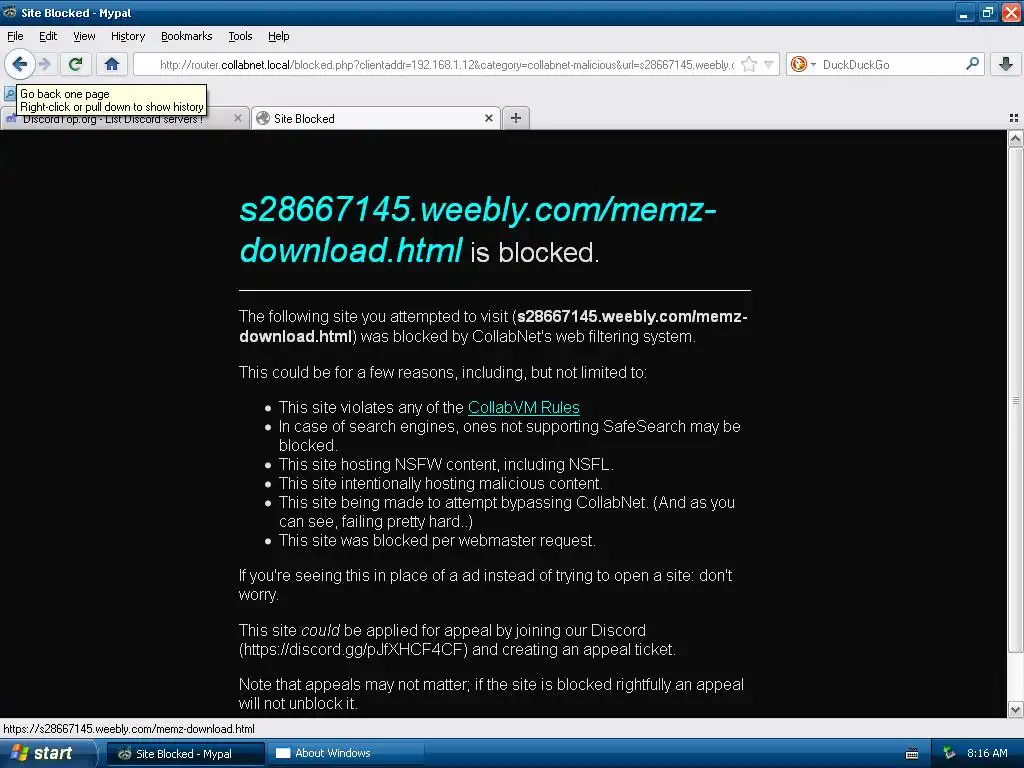Click the blocked URL heading link
The height and width of the screenshot is (768, 1024).
tap(478, 230)
